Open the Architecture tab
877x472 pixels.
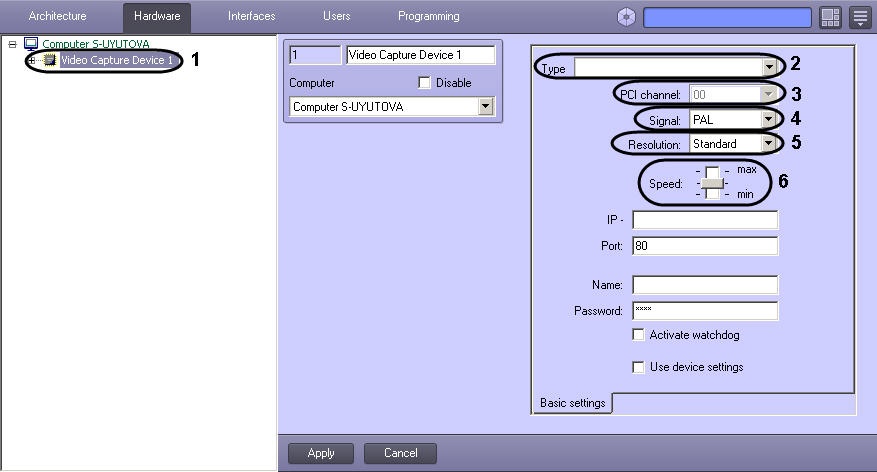tap(58, 16)
